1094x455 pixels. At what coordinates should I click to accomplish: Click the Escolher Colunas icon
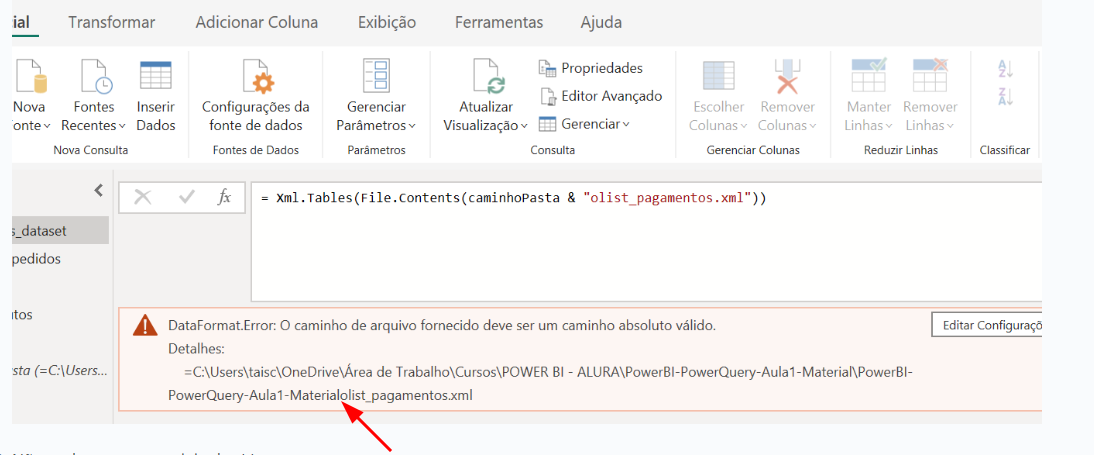[718, 76]
